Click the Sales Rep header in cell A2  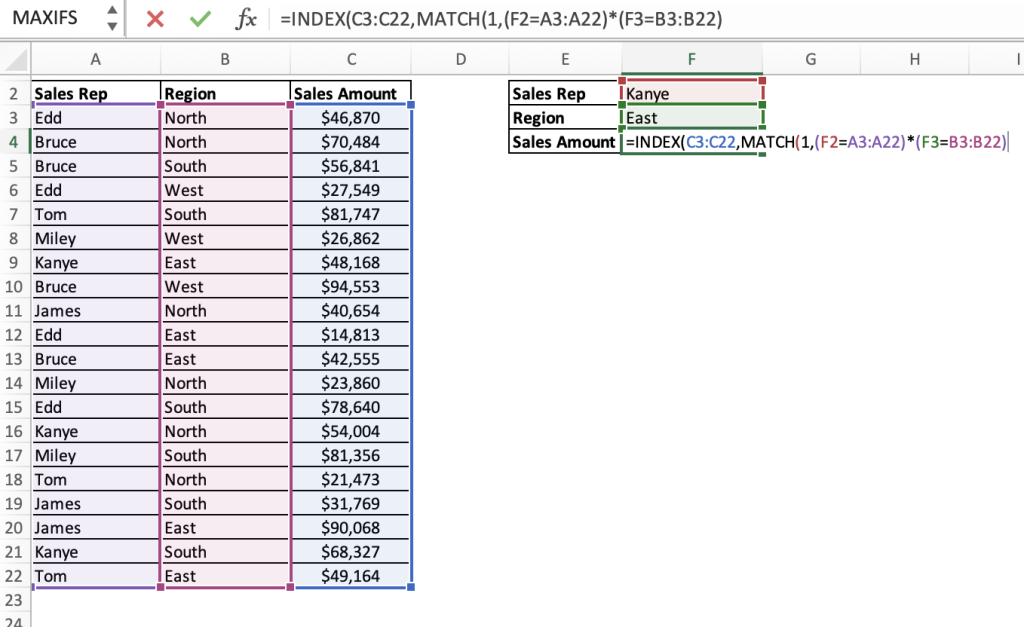[x=95, y=93]
